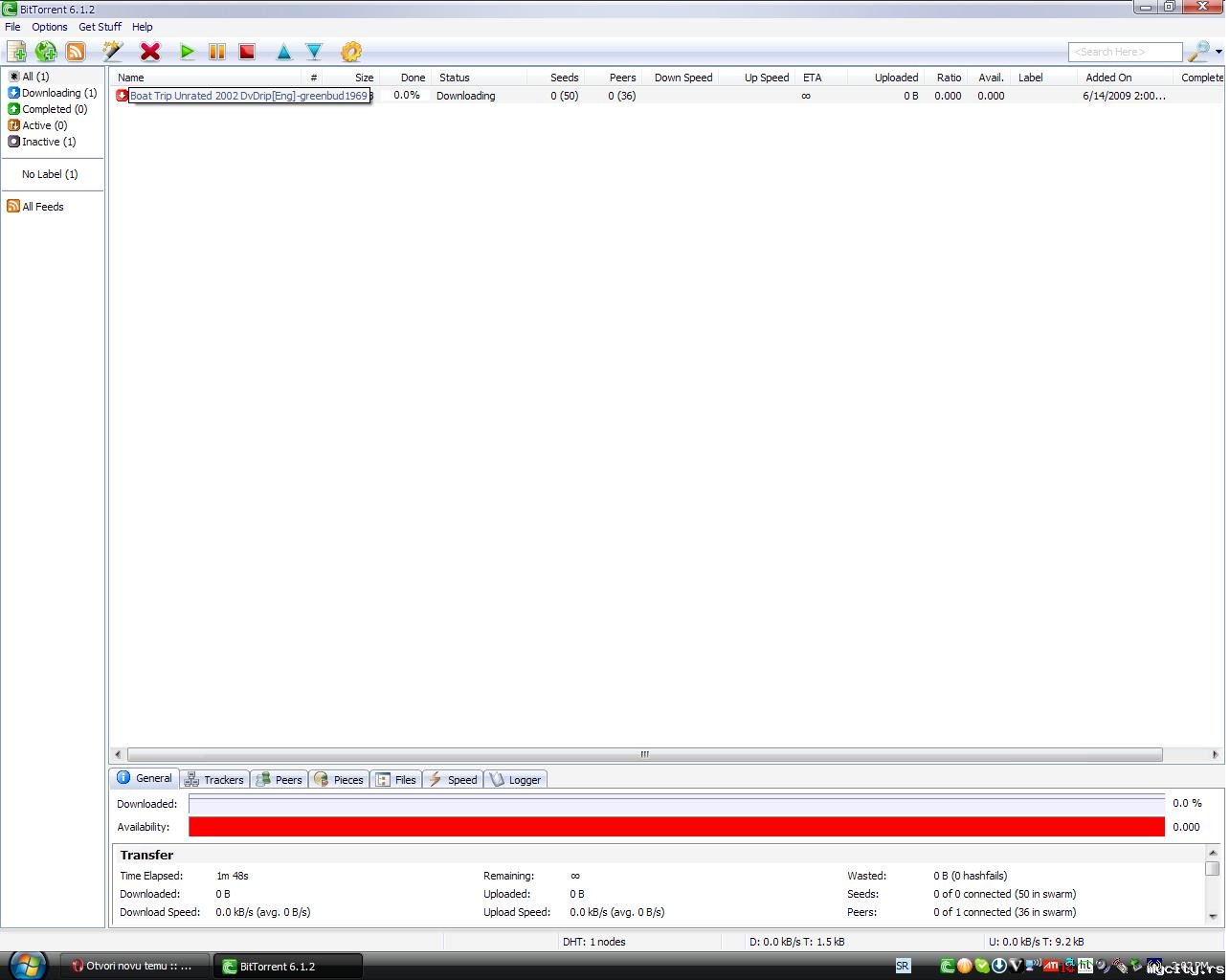Click the orange Pause torrent icon
Screen dimensions: 1230x980
pyautogui.click(x=217, y=52)
